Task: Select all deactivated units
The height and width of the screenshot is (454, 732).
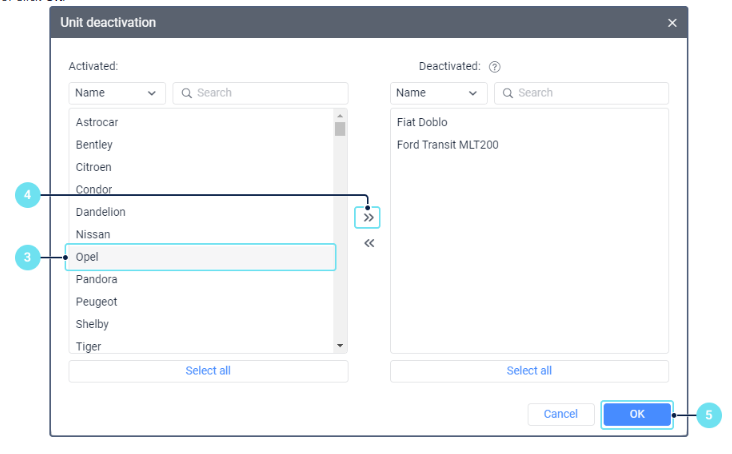Action: [529, 371]
